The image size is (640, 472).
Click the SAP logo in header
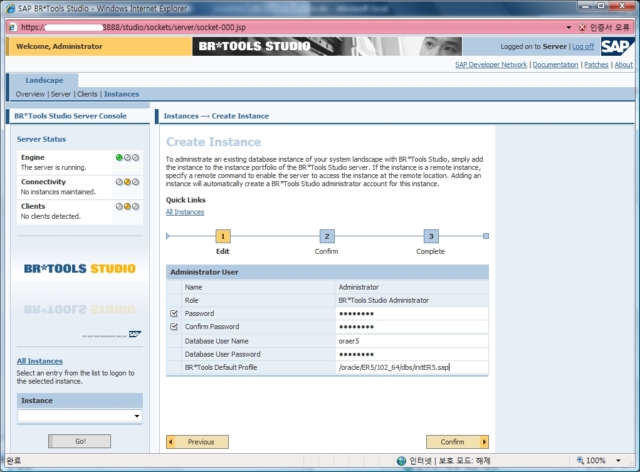click(616, 46)
